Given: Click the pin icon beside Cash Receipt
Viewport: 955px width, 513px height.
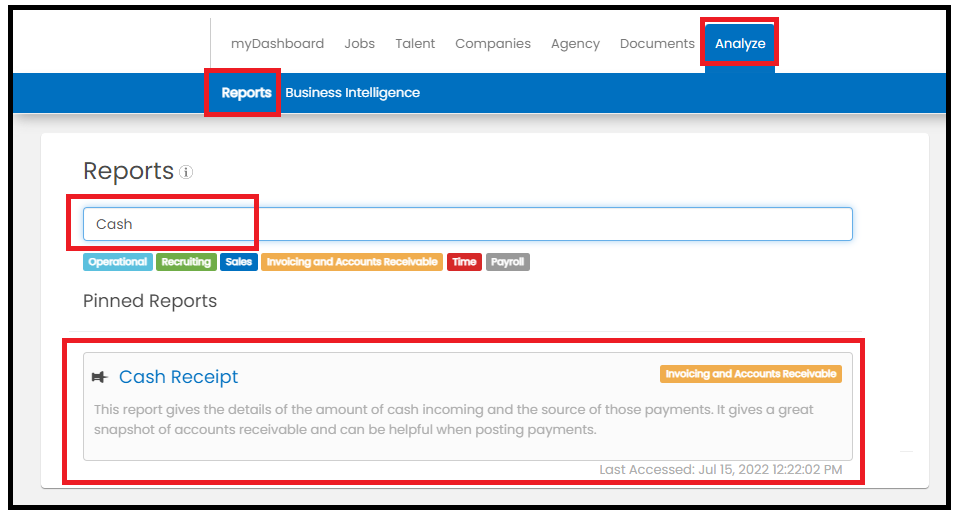Looking at the screenshot, I should tap(99, 377).
